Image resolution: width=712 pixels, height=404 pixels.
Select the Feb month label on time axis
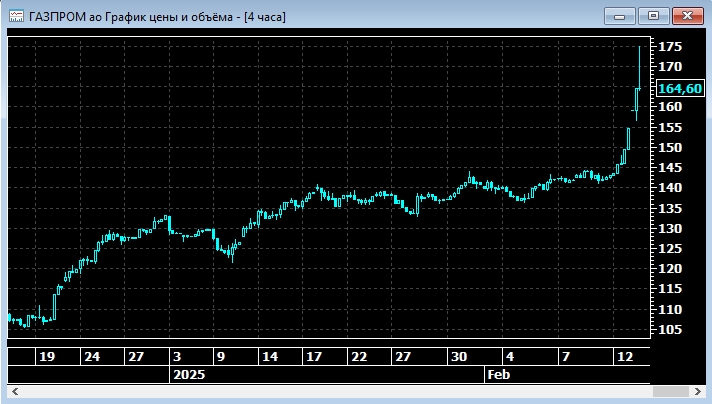tap(497, 374)
